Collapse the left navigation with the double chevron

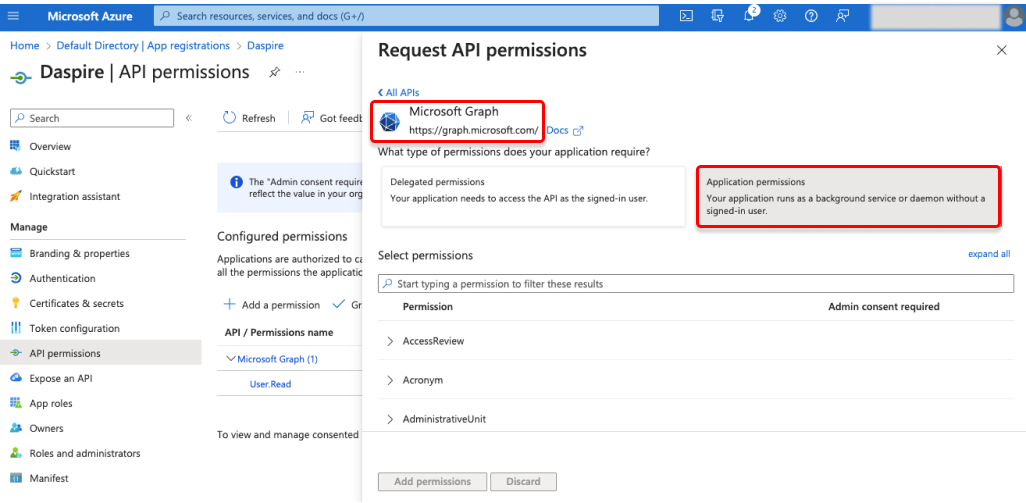pos(188,118)
